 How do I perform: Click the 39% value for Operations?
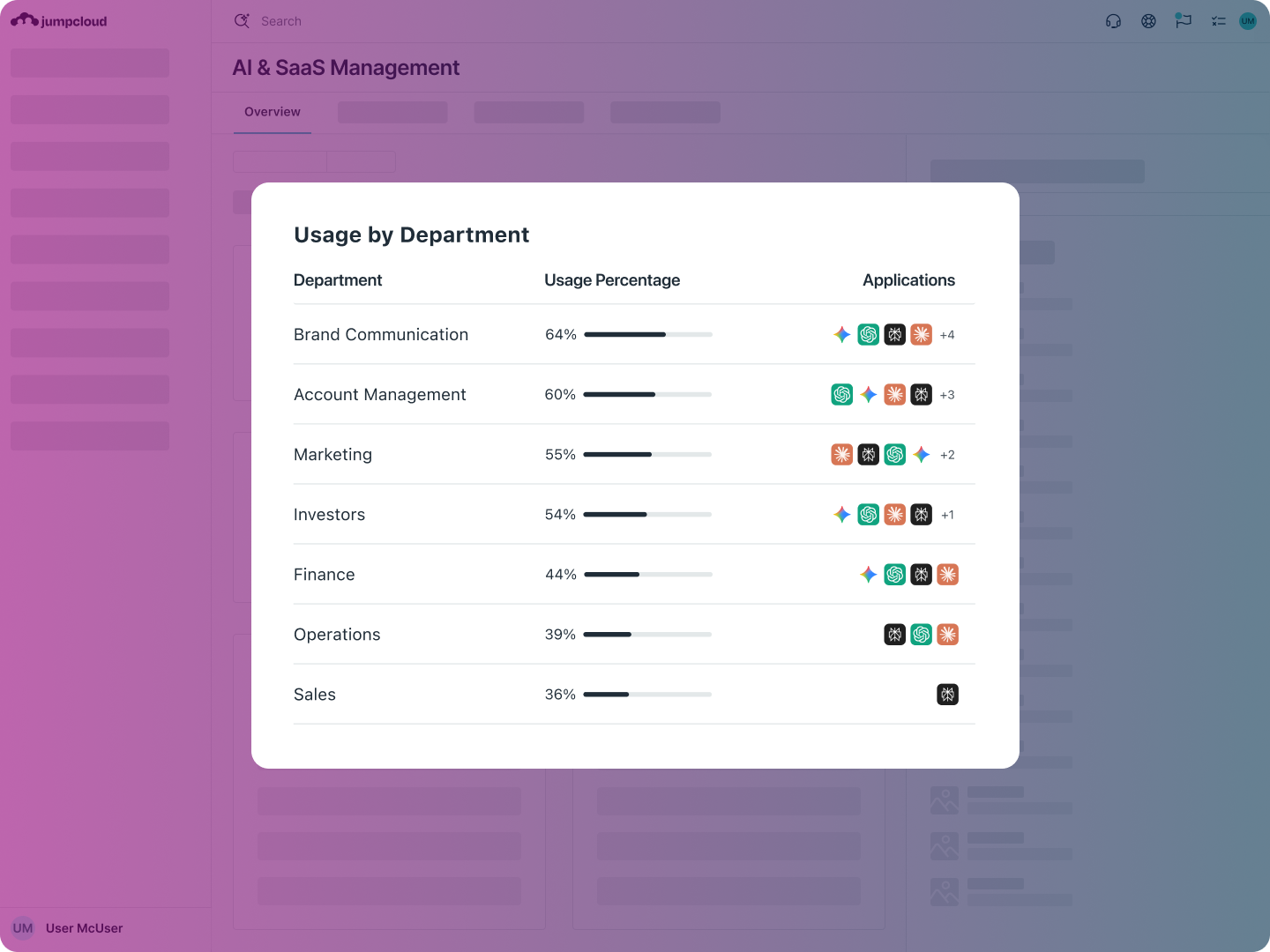click(560, 635)
